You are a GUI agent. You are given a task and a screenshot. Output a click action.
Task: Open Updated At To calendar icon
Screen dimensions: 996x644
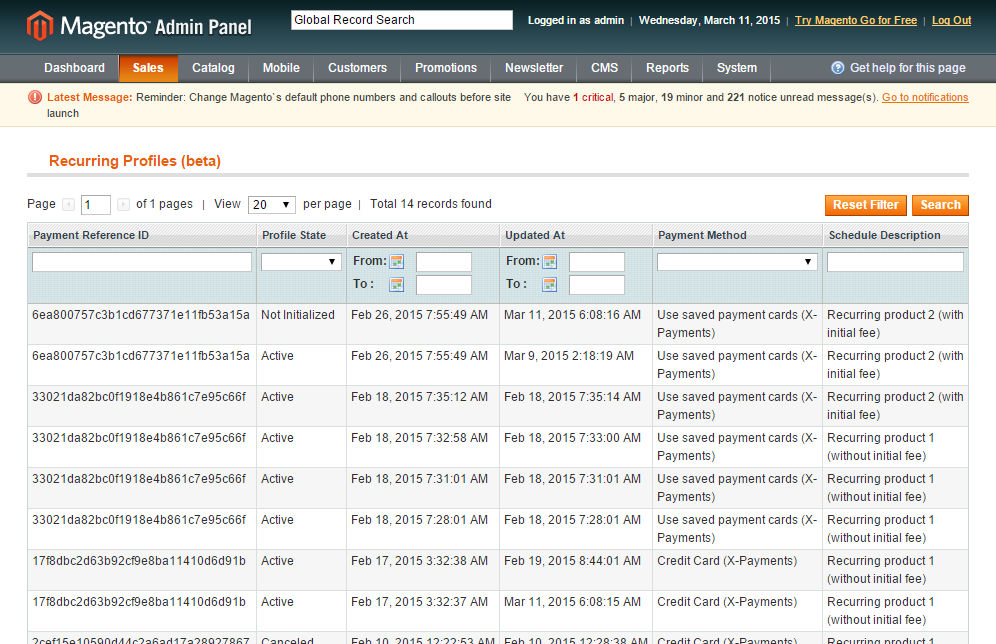coord(550,285)
